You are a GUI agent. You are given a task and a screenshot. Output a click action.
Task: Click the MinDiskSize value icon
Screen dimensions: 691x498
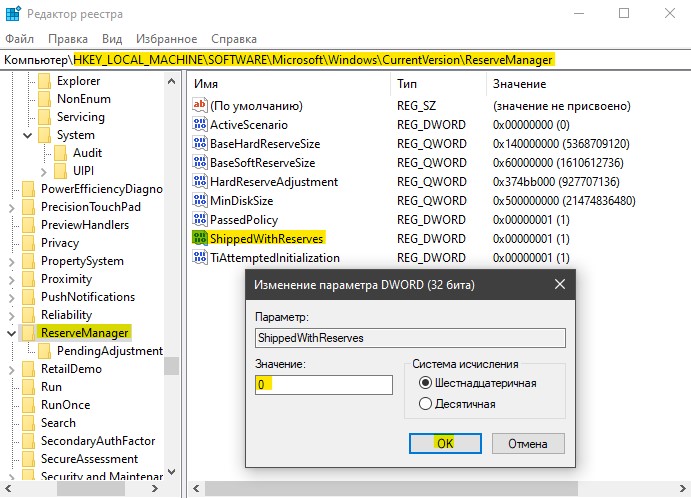200,200
